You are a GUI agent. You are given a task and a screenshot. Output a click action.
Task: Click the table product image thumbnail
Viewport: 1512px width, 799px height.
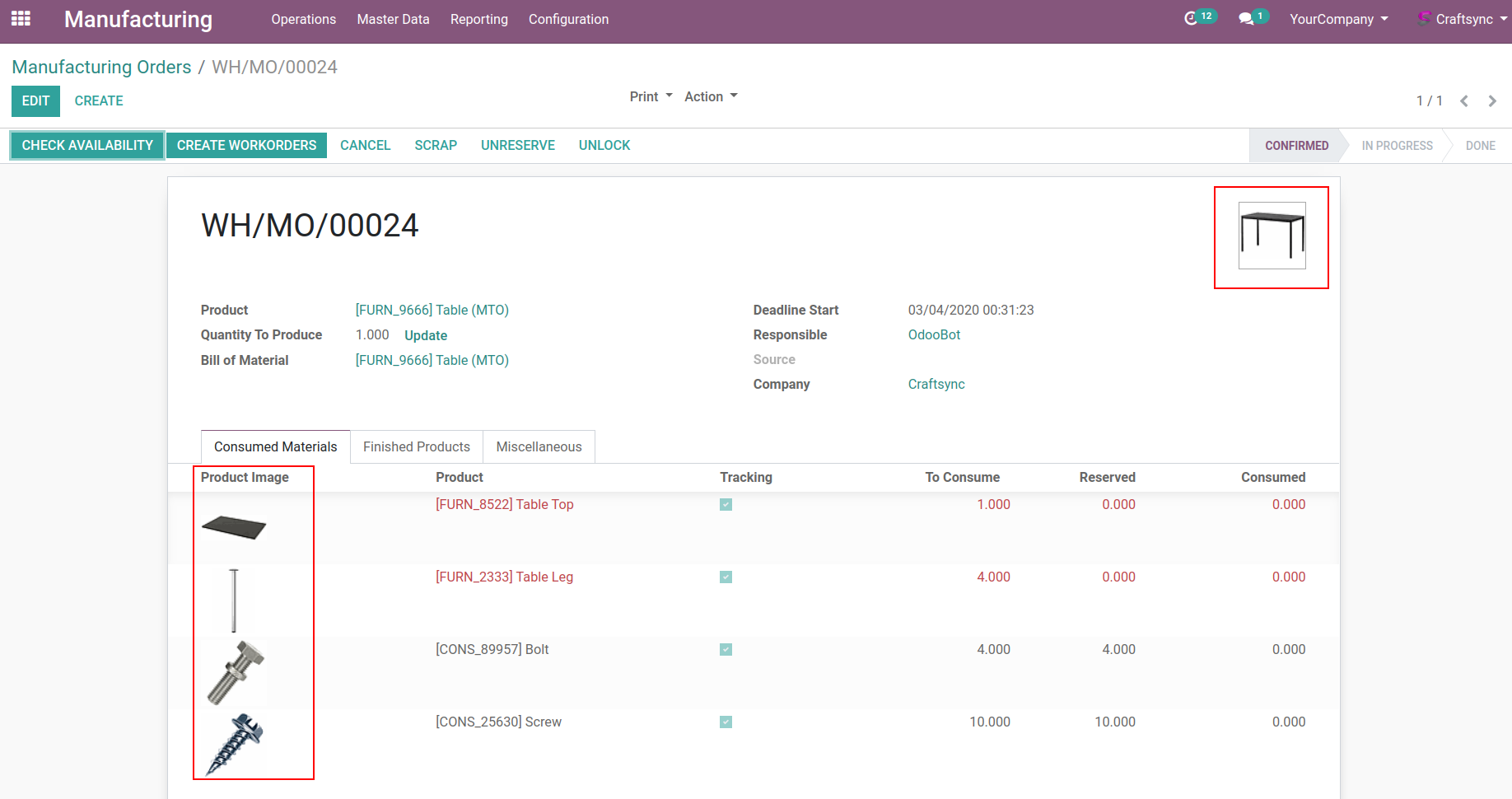pos(1272,236)
